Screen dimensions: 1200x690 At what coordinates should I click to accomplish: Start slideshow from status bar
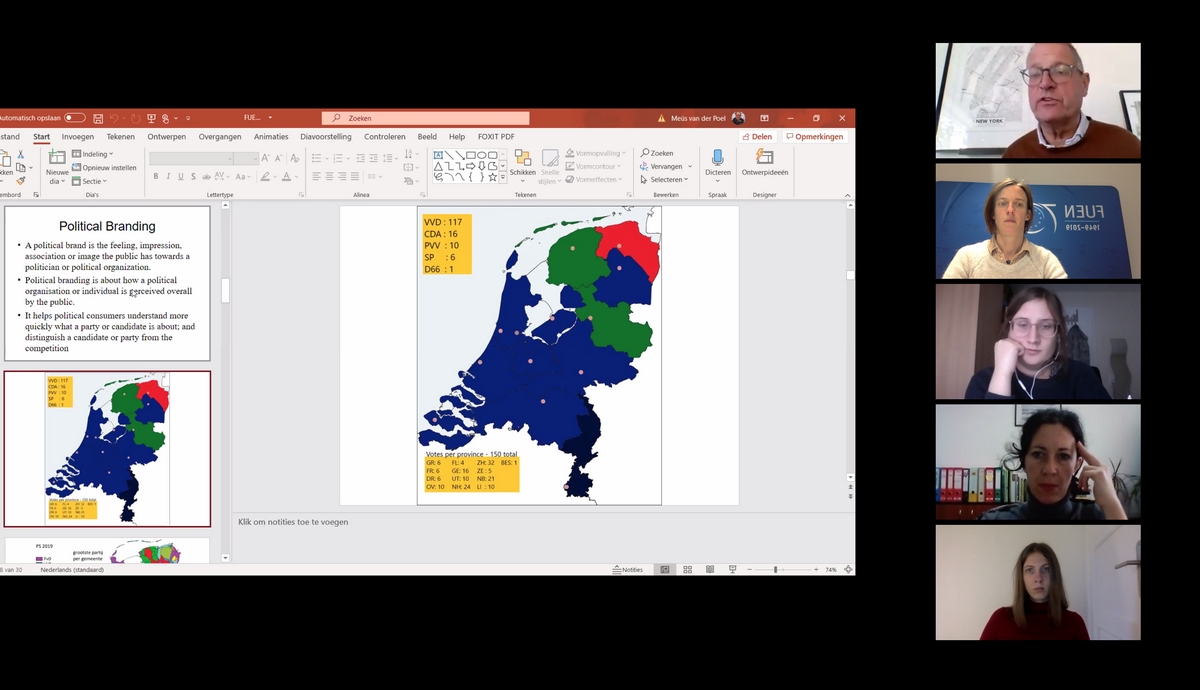point(732,569)
